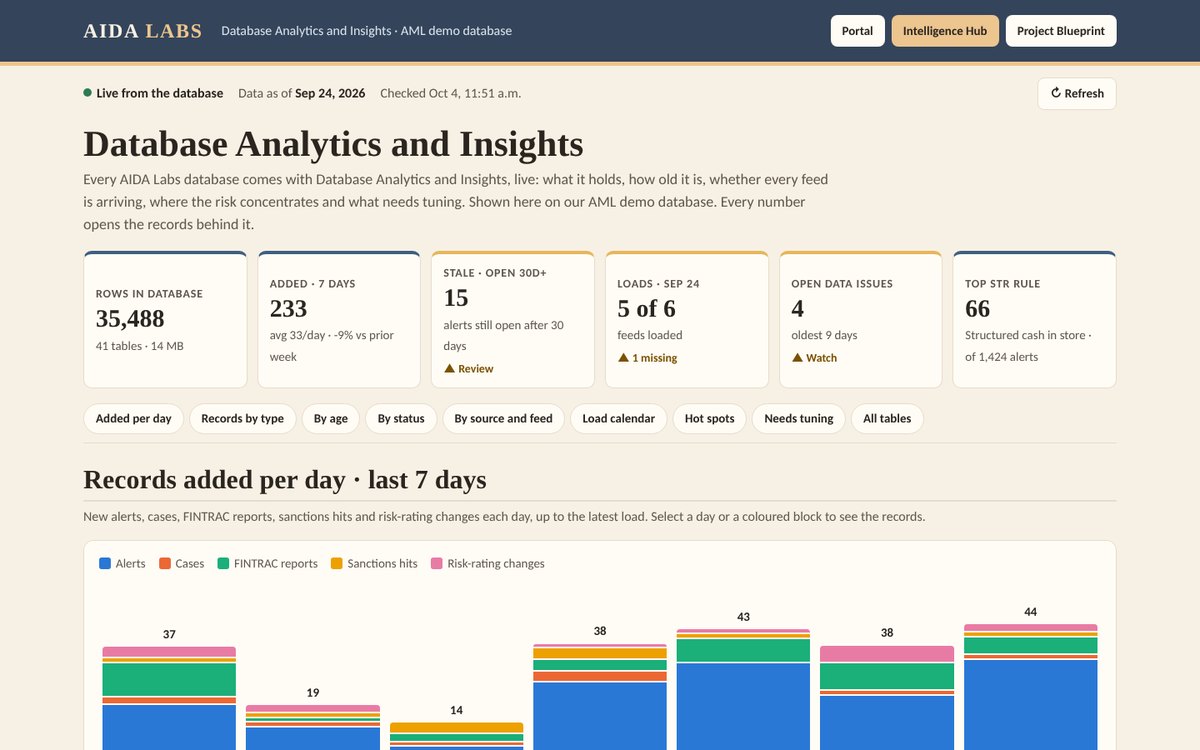Click the Watch warning label
The width and height of the screenshot is (1200, 750).
click(815, 358)
